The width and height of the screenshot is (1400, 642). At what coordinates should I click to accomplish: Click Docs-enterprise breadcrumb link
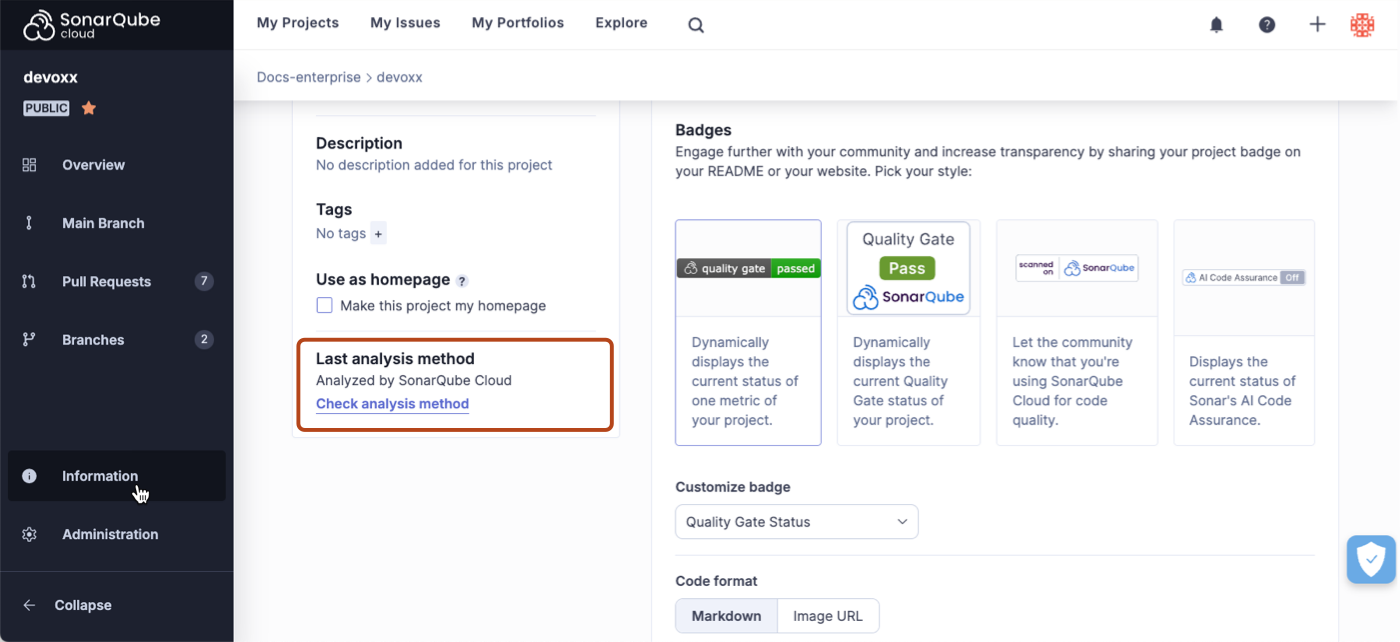[309, 77]
